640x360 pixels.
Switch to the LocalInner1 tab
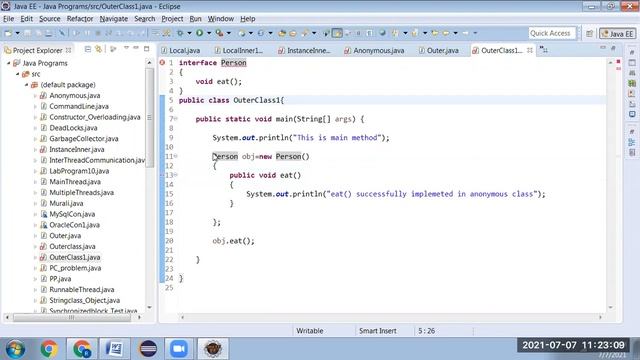[239, 51]
